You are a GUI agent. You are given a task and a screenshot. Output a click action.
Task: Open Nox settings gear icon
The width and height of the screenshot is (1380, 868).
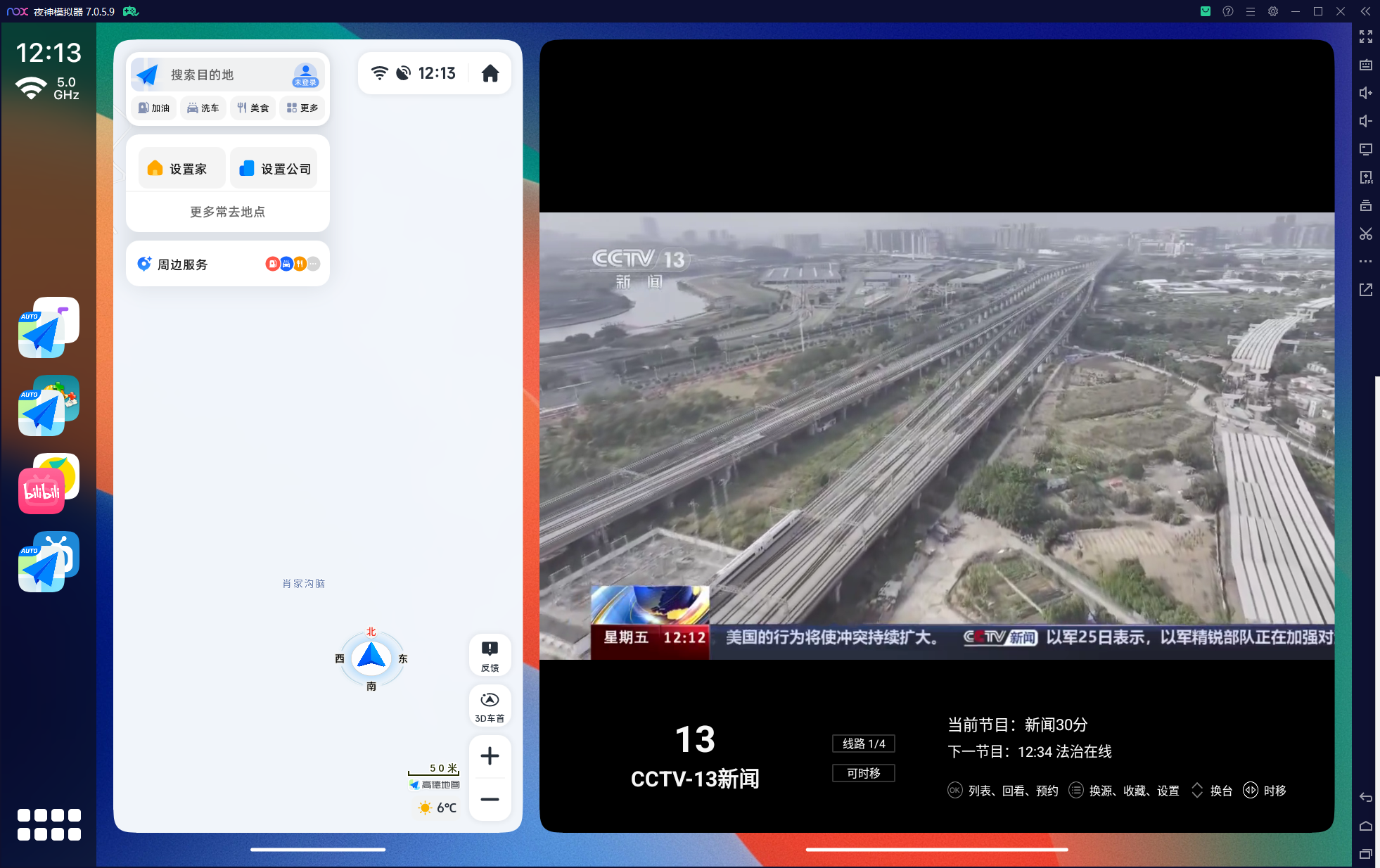[1273, 11]
